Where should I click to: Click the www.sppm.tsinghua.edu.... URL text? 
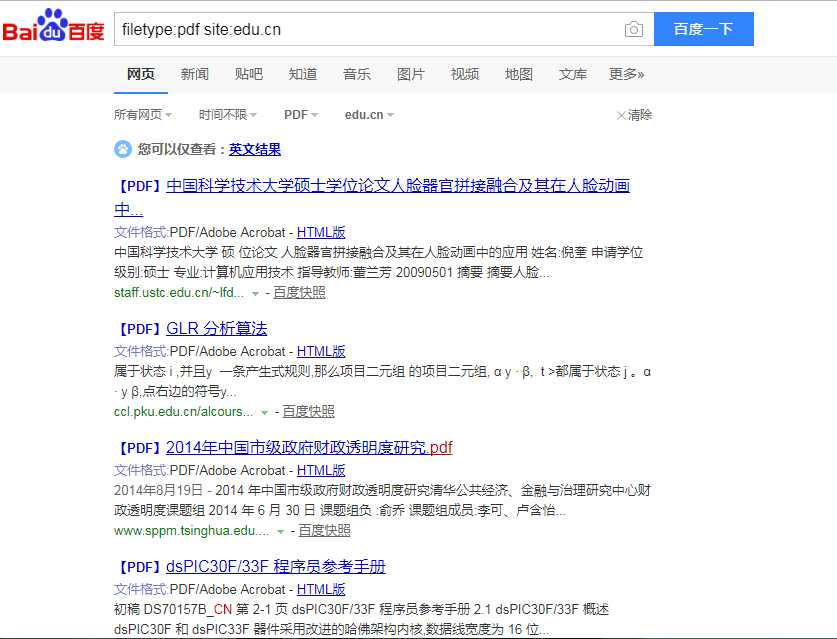(192, 531)
